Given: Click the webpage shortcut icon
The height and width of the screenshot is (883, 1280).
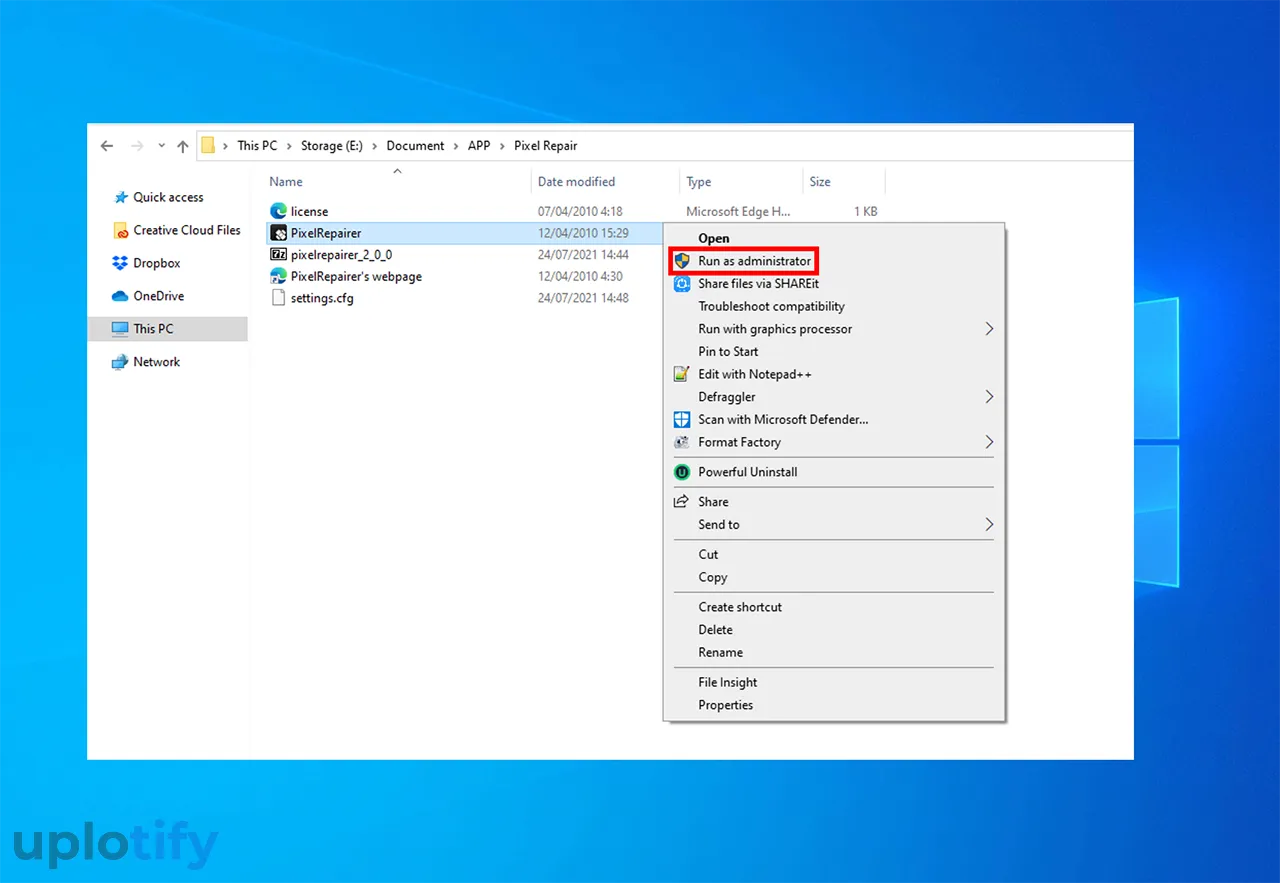Looking at the screenshot, I should tap(279, 276).
